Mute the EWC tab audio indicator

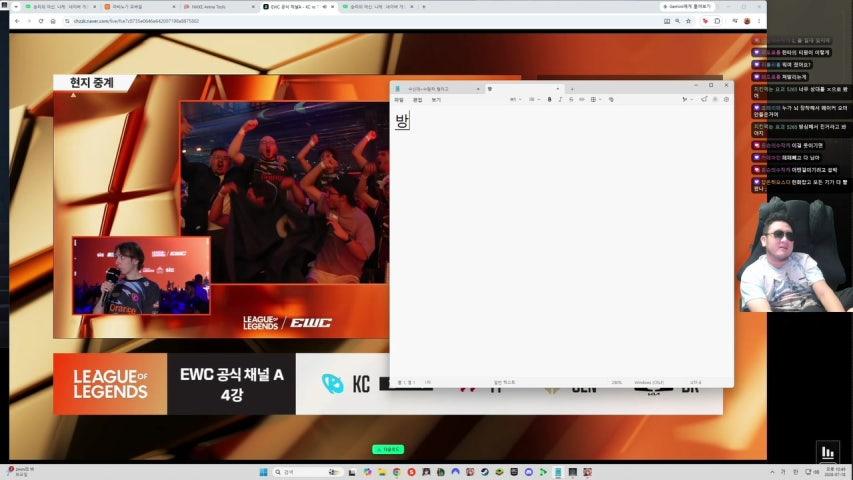324,7
